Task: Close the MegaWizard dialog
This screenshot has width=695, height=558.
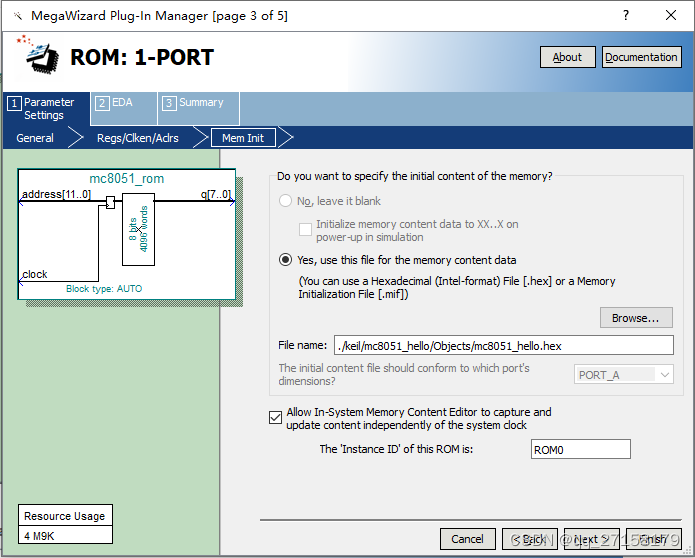Action: click(671, 16)
